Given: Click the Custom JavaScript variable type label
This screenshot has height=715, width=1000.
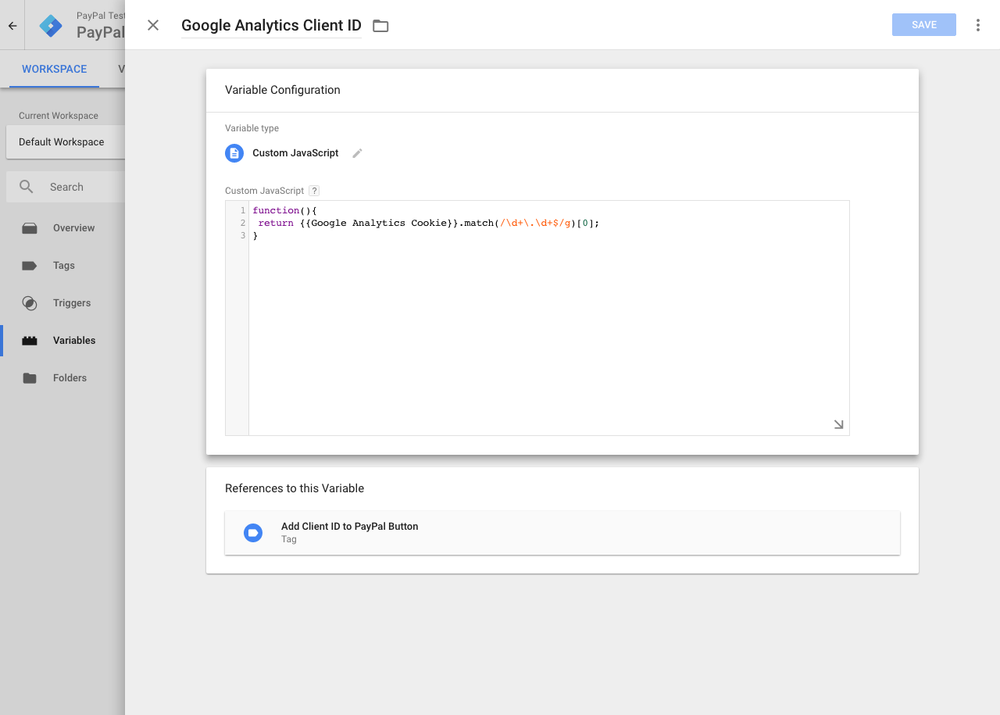Looking at the screenshot, I should [295, 153].
